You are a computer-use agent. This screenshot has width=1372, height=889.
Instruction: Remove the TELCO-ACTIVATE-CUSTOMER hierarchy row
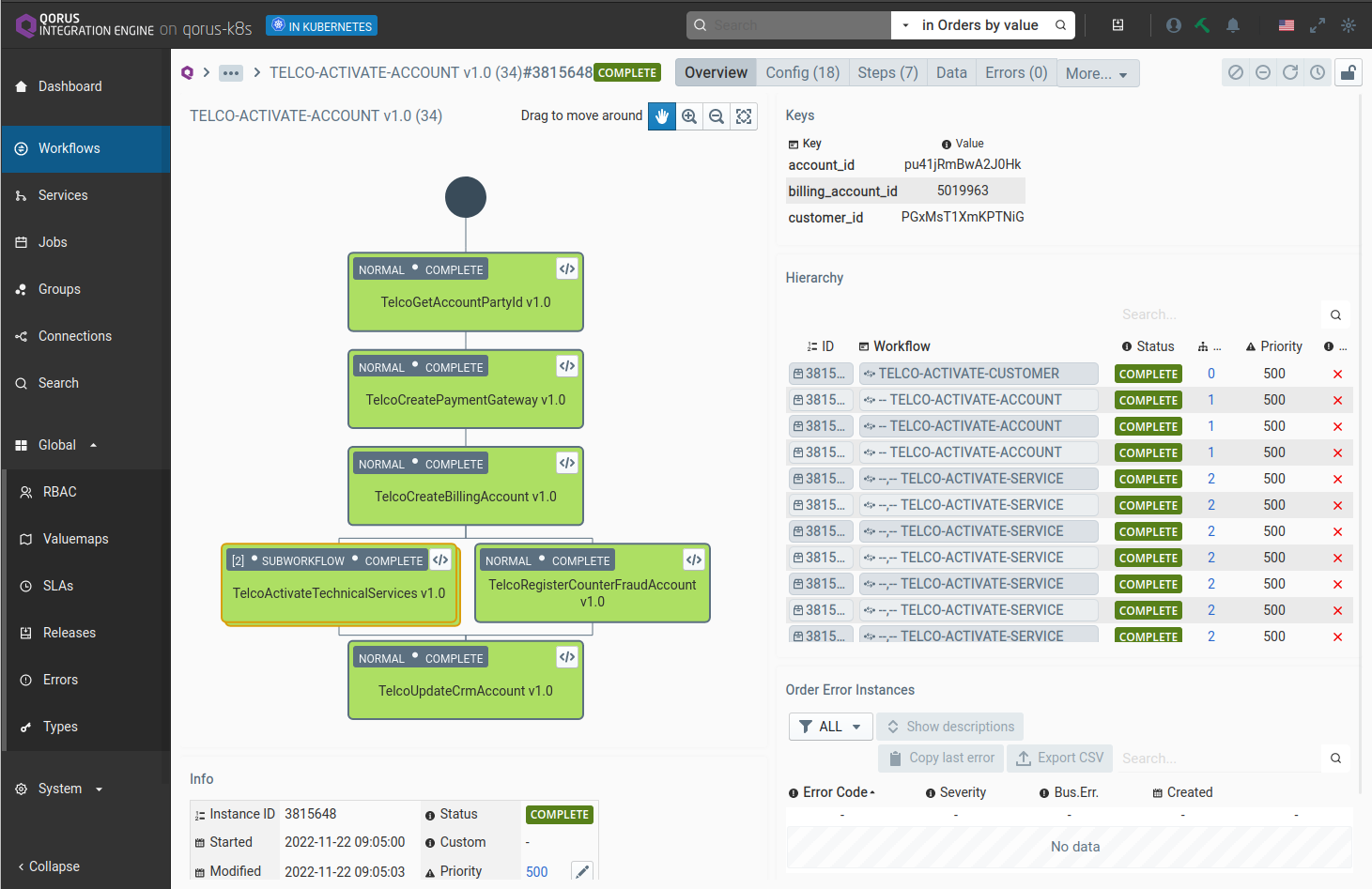[x=1337, y=374]
